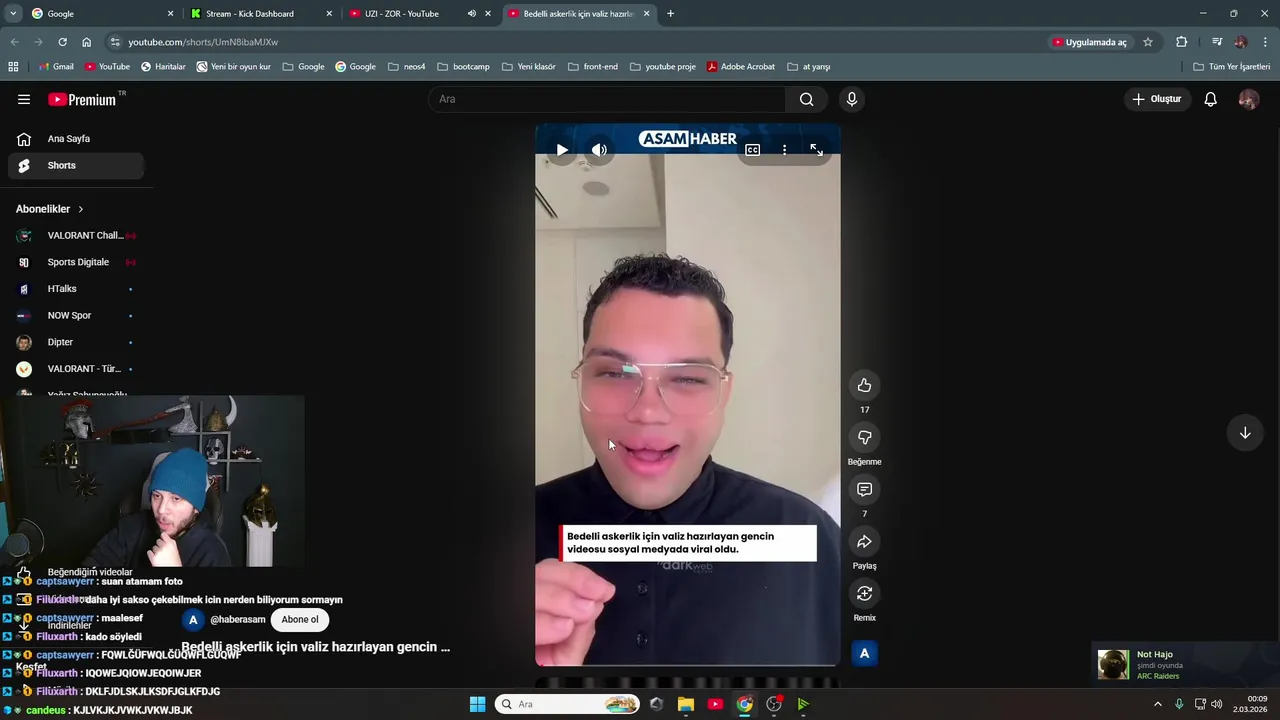Open the Gmail bookmark

(x=56, y=67)
